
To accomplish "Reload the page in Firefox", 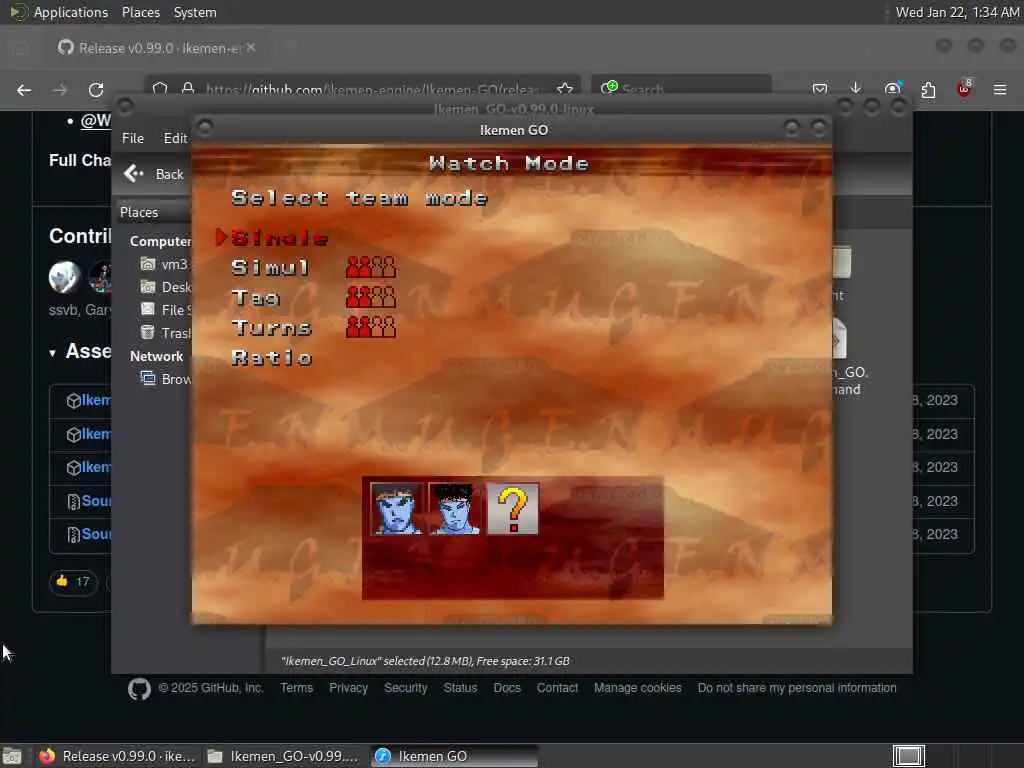I will pyautogui.click(x=96, y=90).
